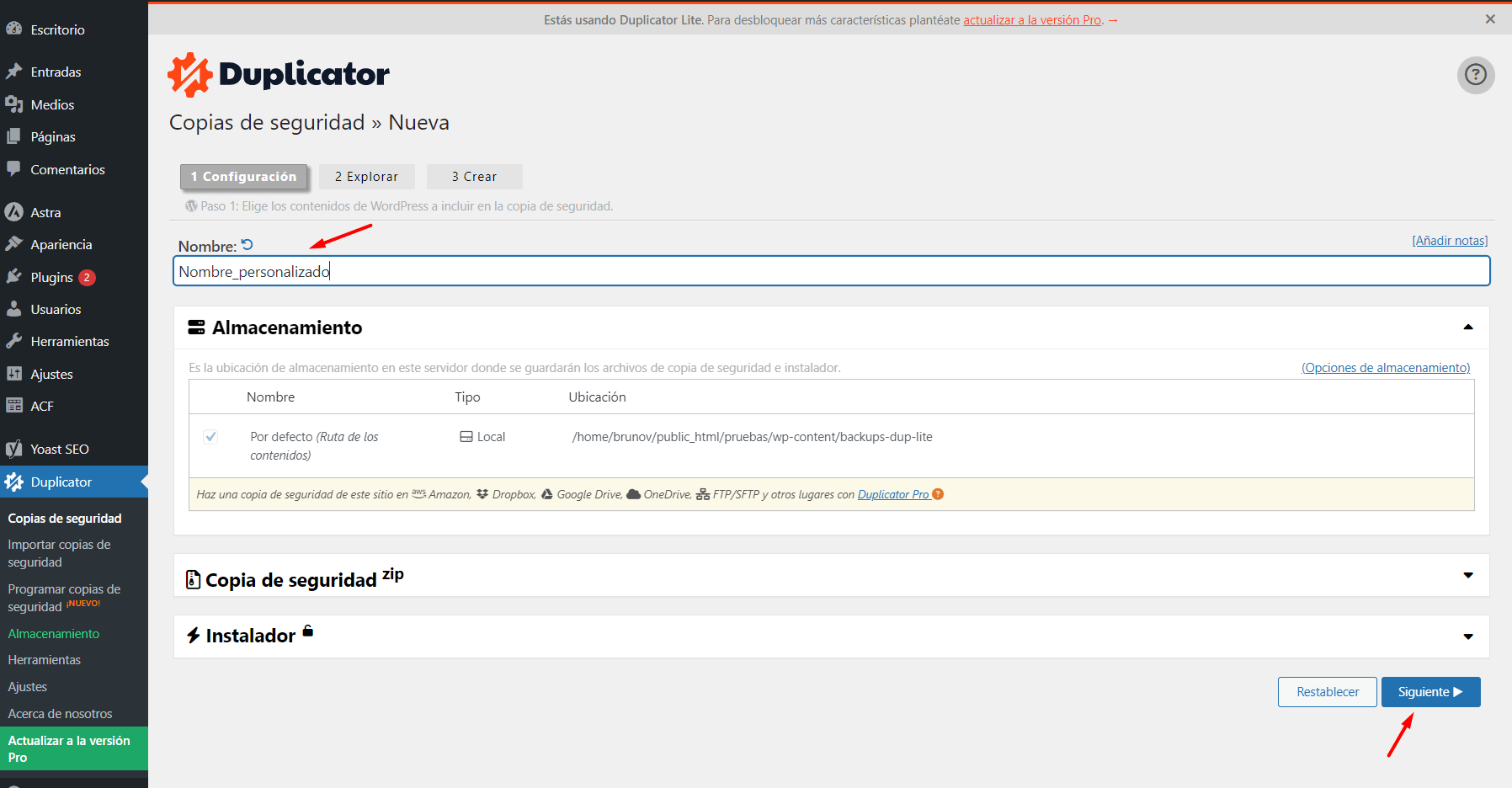Click the help question mark icon
1512x788 pixels.
point(1476,75)
